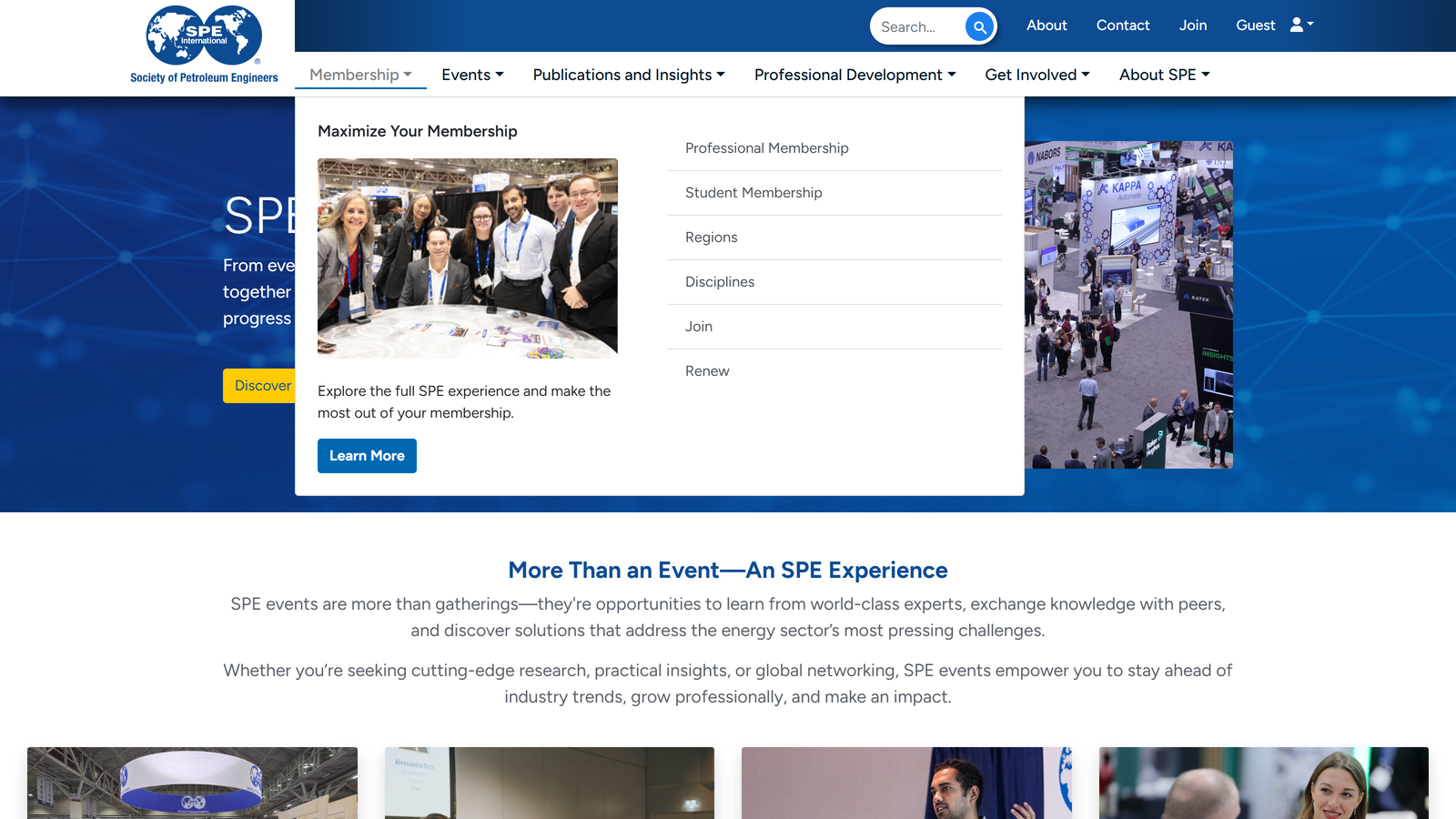This screenshot has height=819, width=1456.
Task: Click the SPE International globe logo
Action: pyautogui.click(x=204, y=36)
